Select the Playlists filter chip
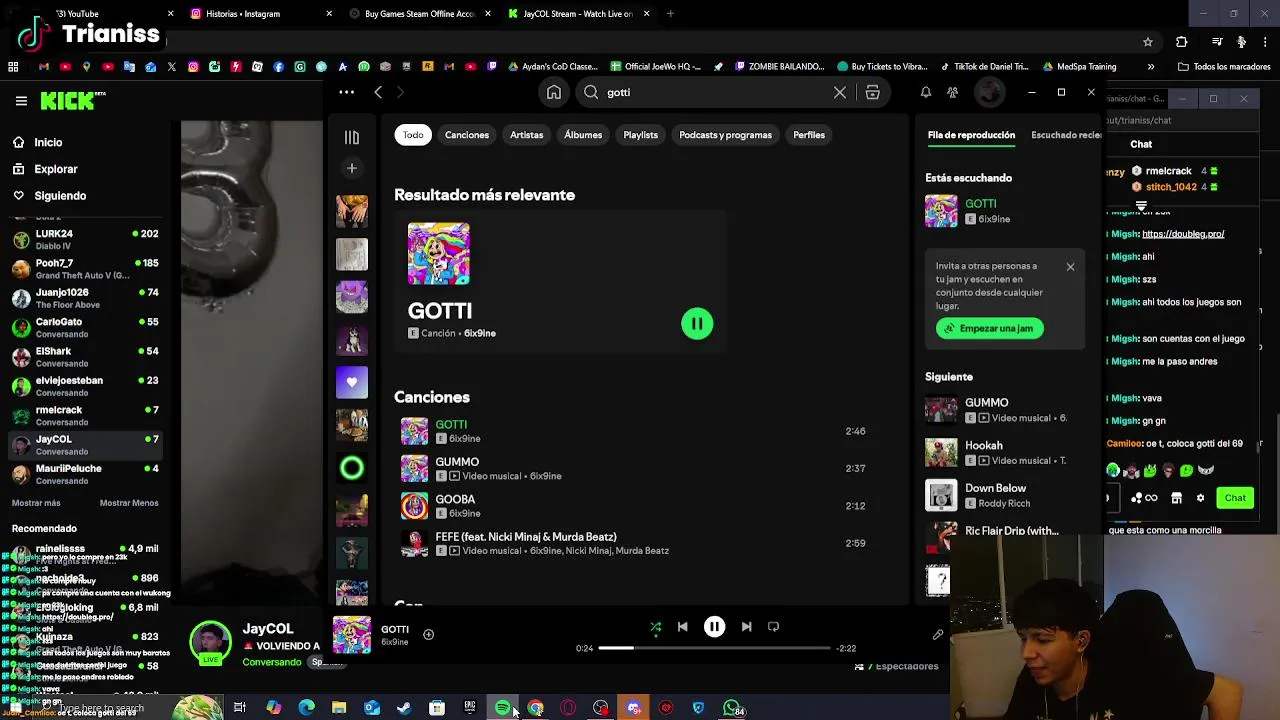 641,135
